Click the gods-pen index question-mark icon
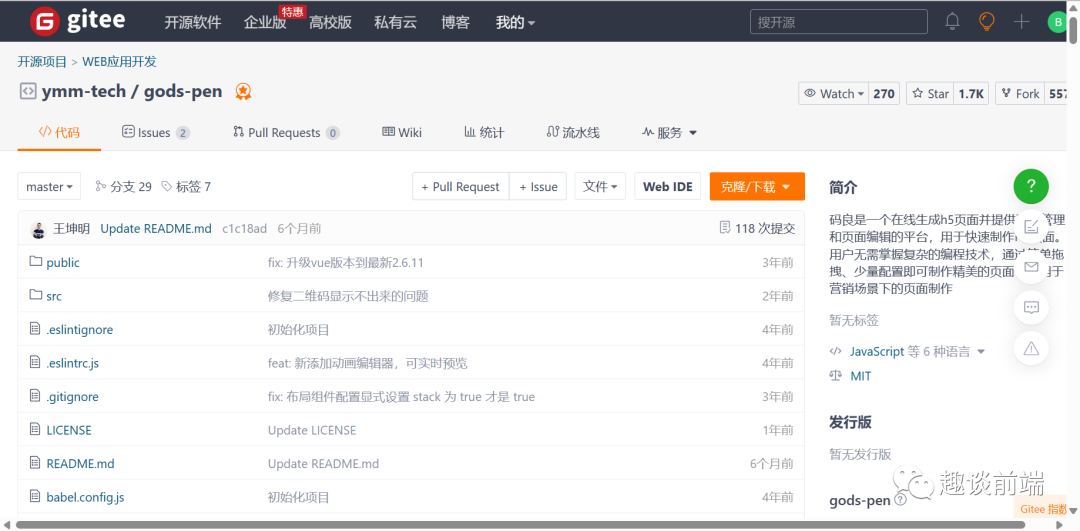1080x531 pixels. [x=900, y=501]
